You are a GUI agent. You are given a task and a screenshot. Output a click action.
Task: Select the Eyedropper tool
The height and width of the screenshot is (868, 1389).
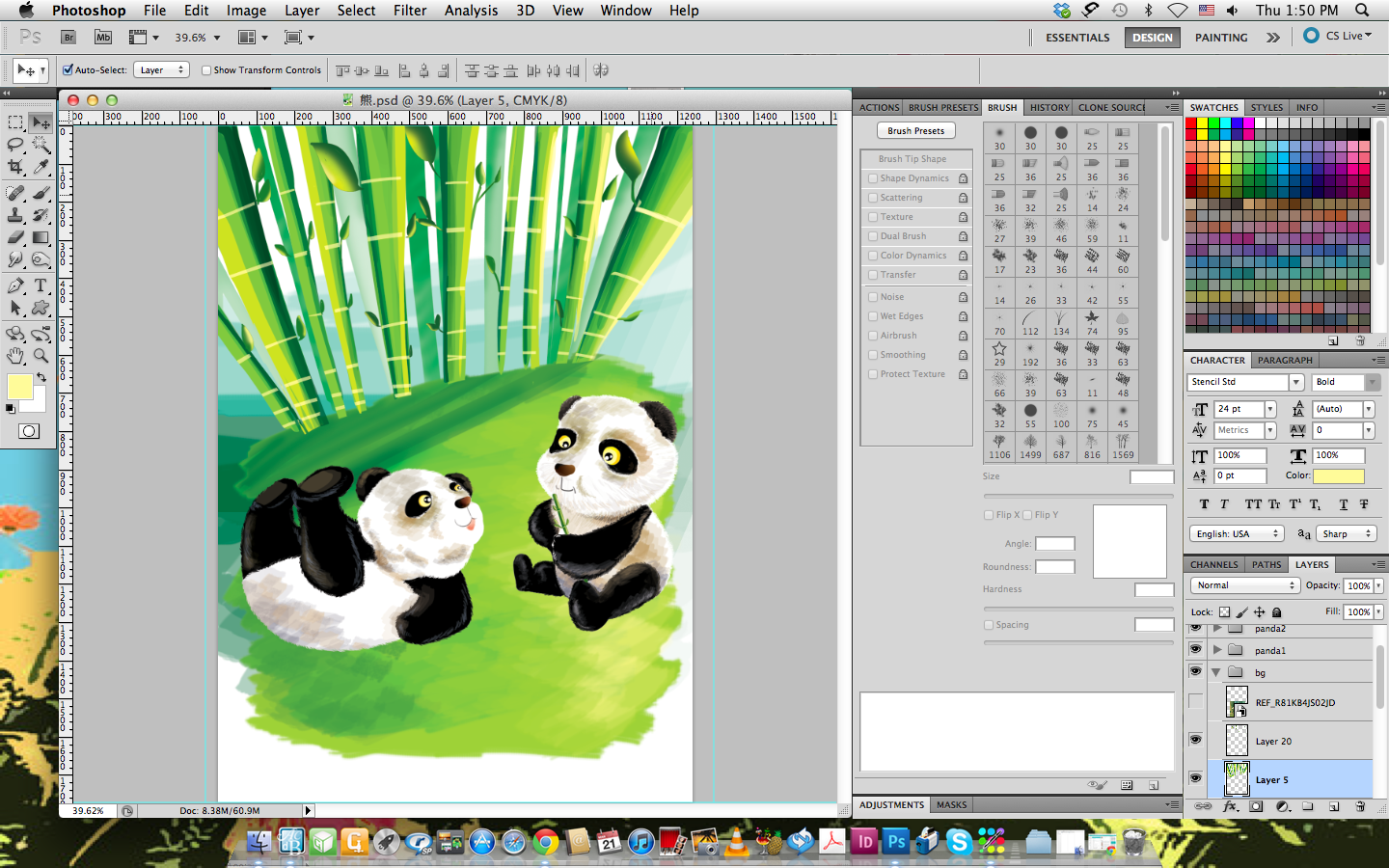pyautogui.click(x=41, y=168)
